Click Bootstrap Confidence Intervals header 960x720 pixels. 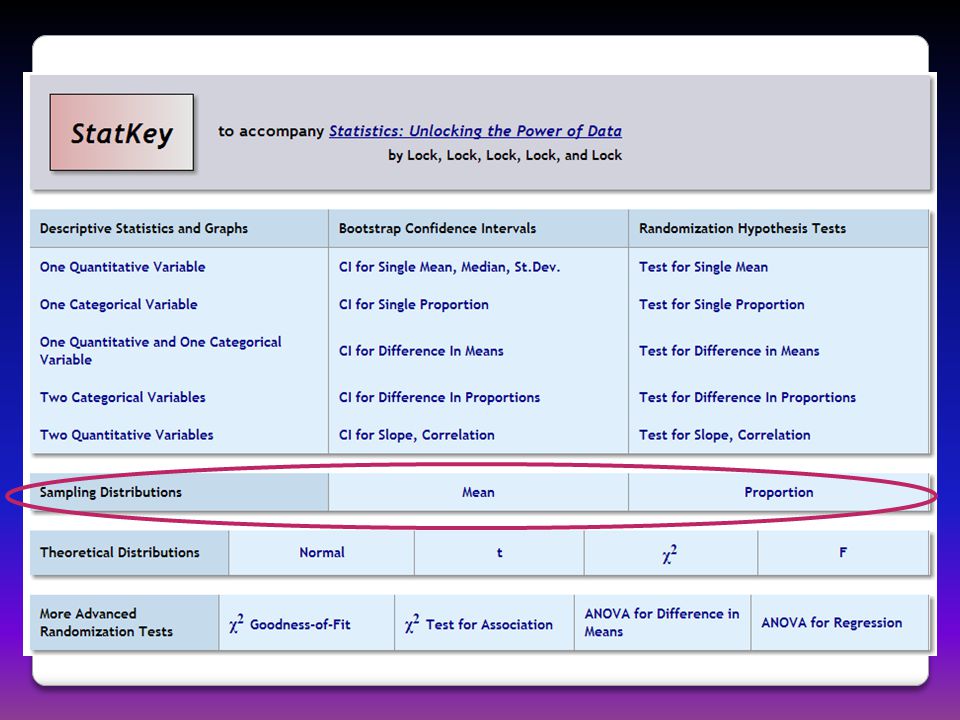pyautogui.click(x=437, y=228)
